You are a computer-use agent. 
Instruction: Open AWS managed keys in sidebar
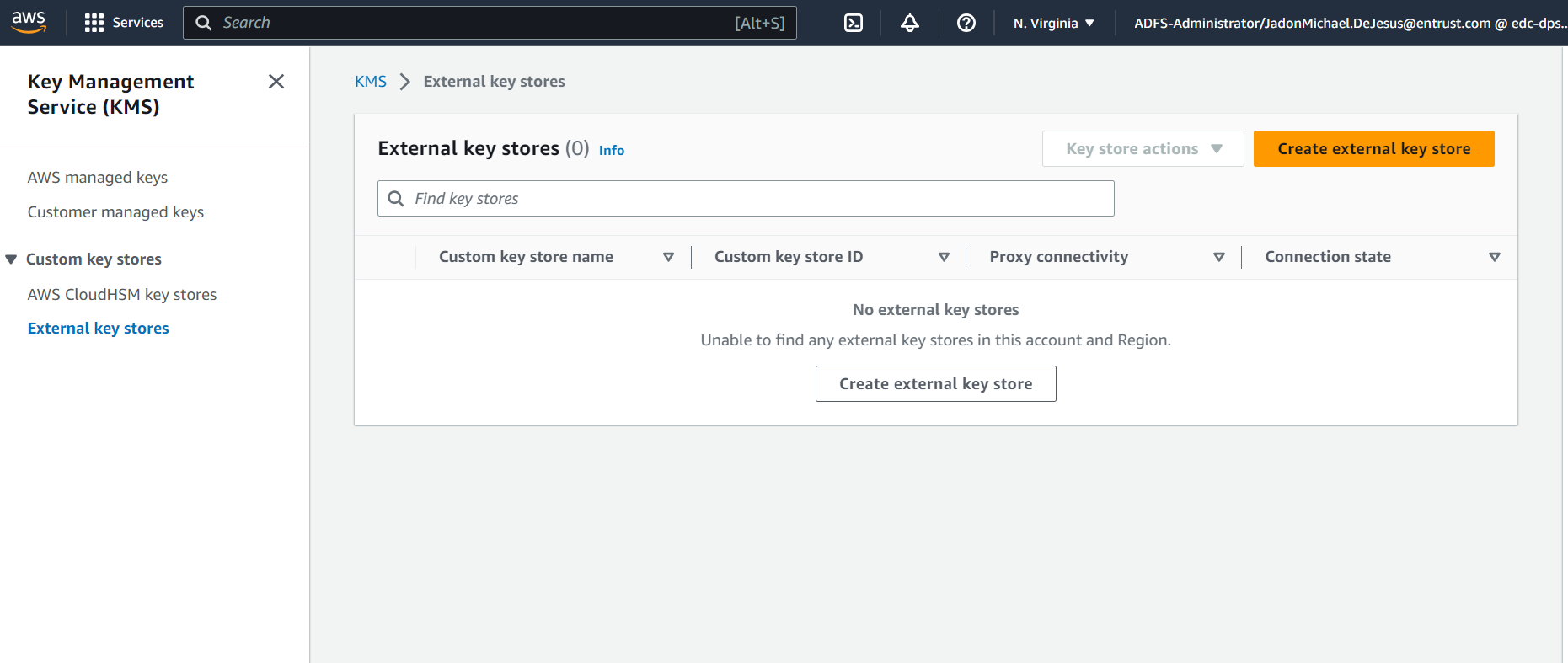click(x=98, y=178)
